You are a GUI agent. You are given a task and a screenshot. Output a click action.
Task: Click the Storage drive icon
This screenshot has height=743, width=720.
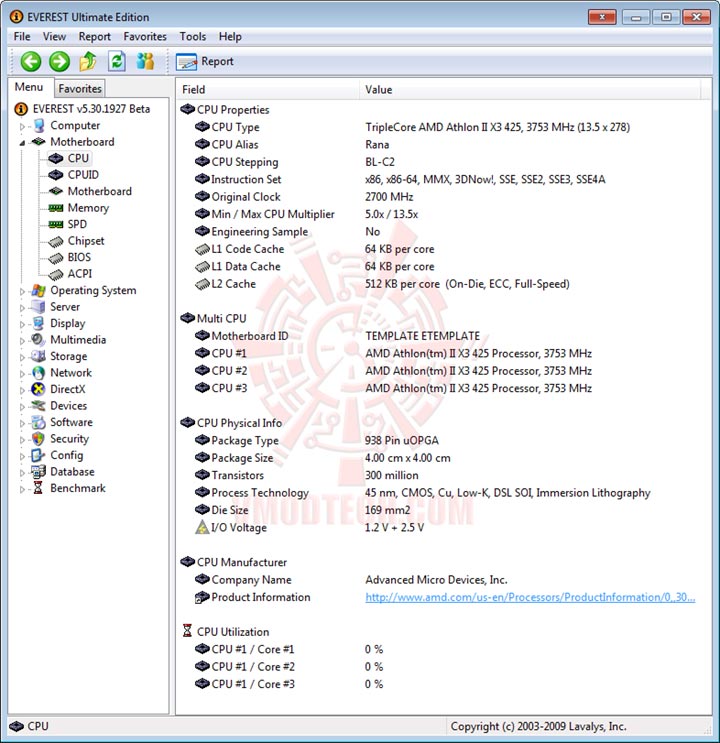click(38, 356)
